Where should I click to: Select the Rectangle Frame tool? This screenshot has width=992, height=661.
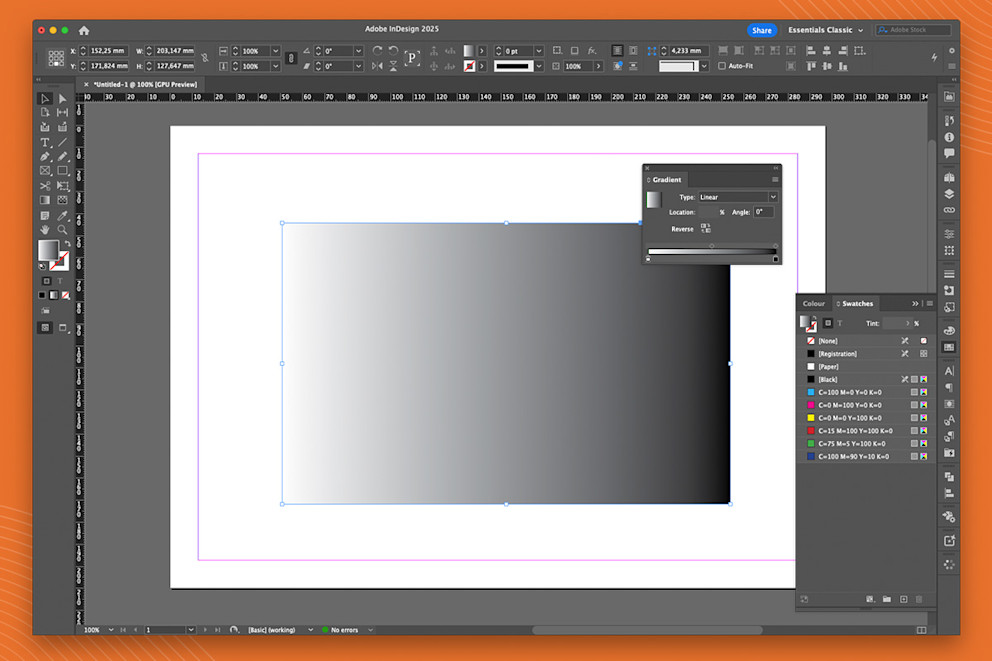46,169
